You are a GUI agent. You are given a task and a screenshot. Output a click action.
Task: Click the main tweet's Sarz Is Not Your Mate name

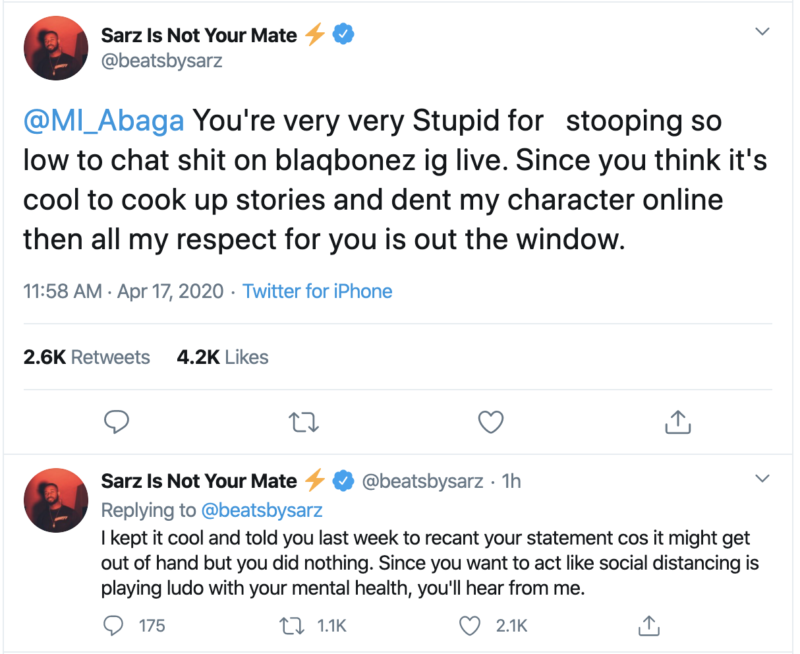point(199,35)
